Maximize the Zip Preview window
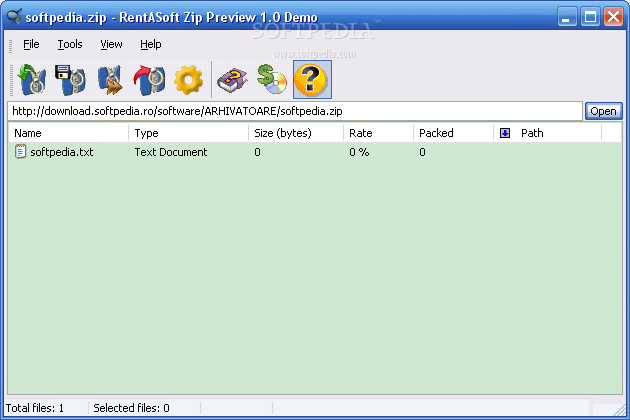The width and height of the screenshot is (630, 420). (x=590, y=17)
